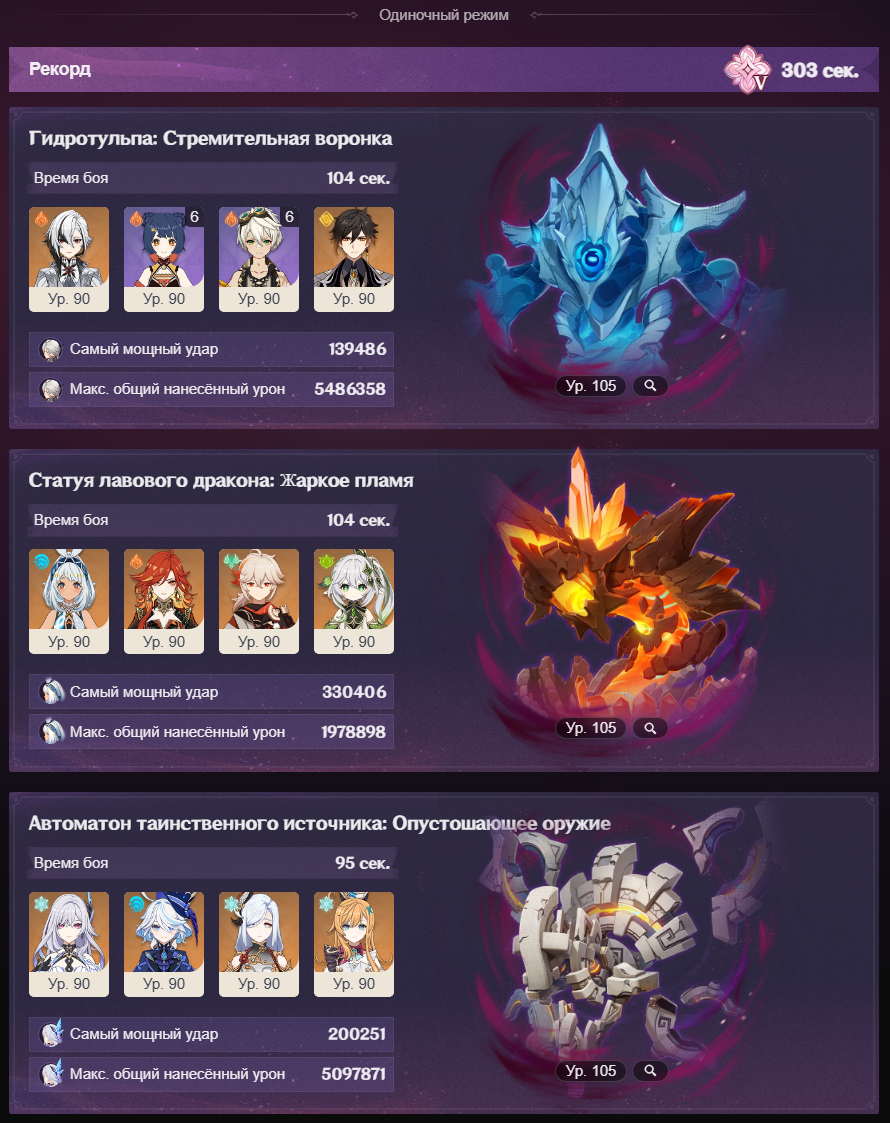The height and width of the screenshot is (1123, 890).
Task: Select the dark-haired Geo character portrait
Action: pos(354,259)
